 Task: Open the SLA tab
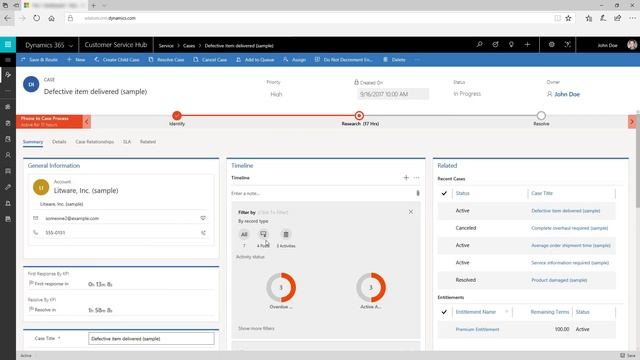click(127, 142)
